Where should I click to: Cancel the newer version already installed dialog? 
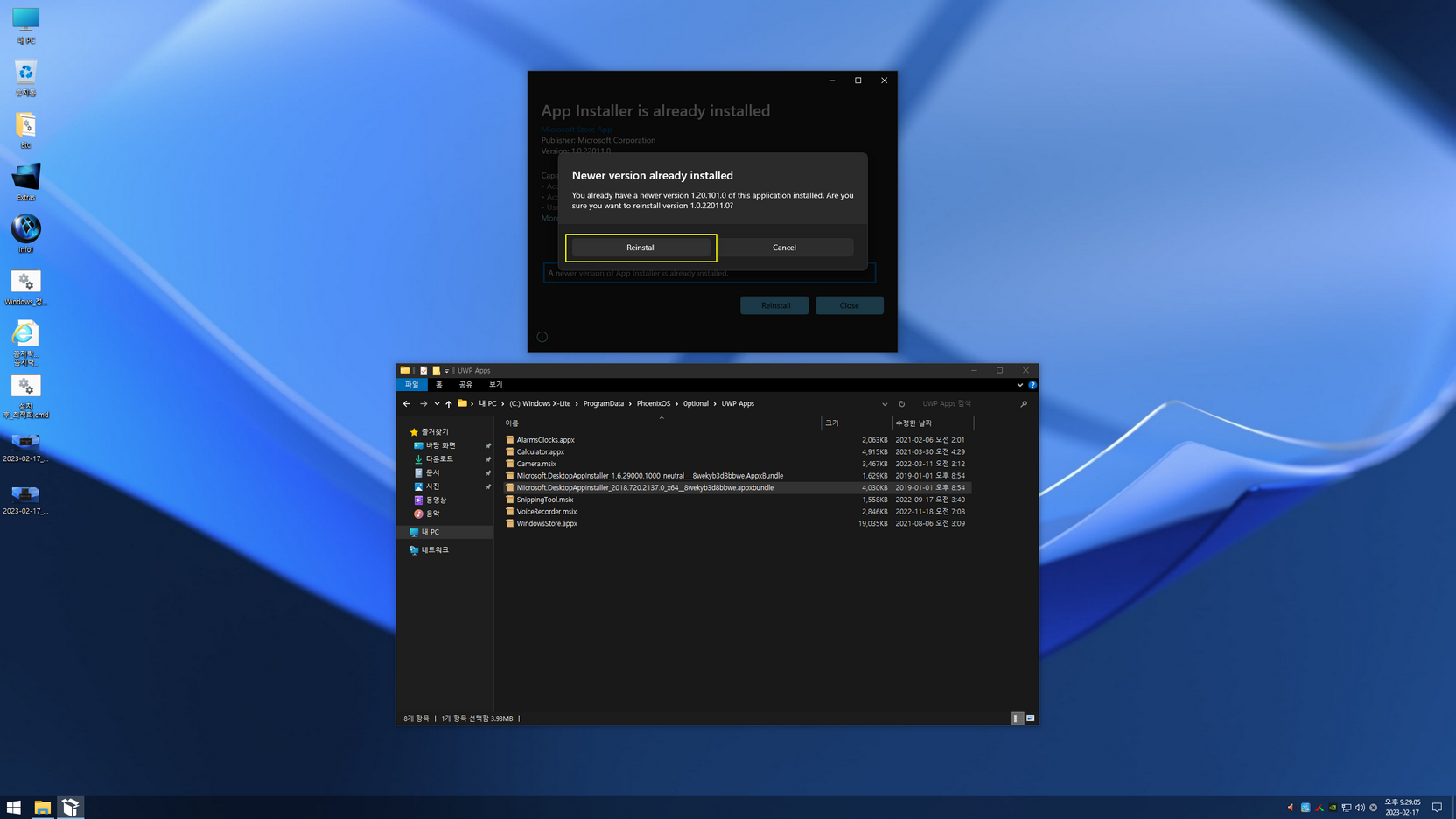coord(784,248)
